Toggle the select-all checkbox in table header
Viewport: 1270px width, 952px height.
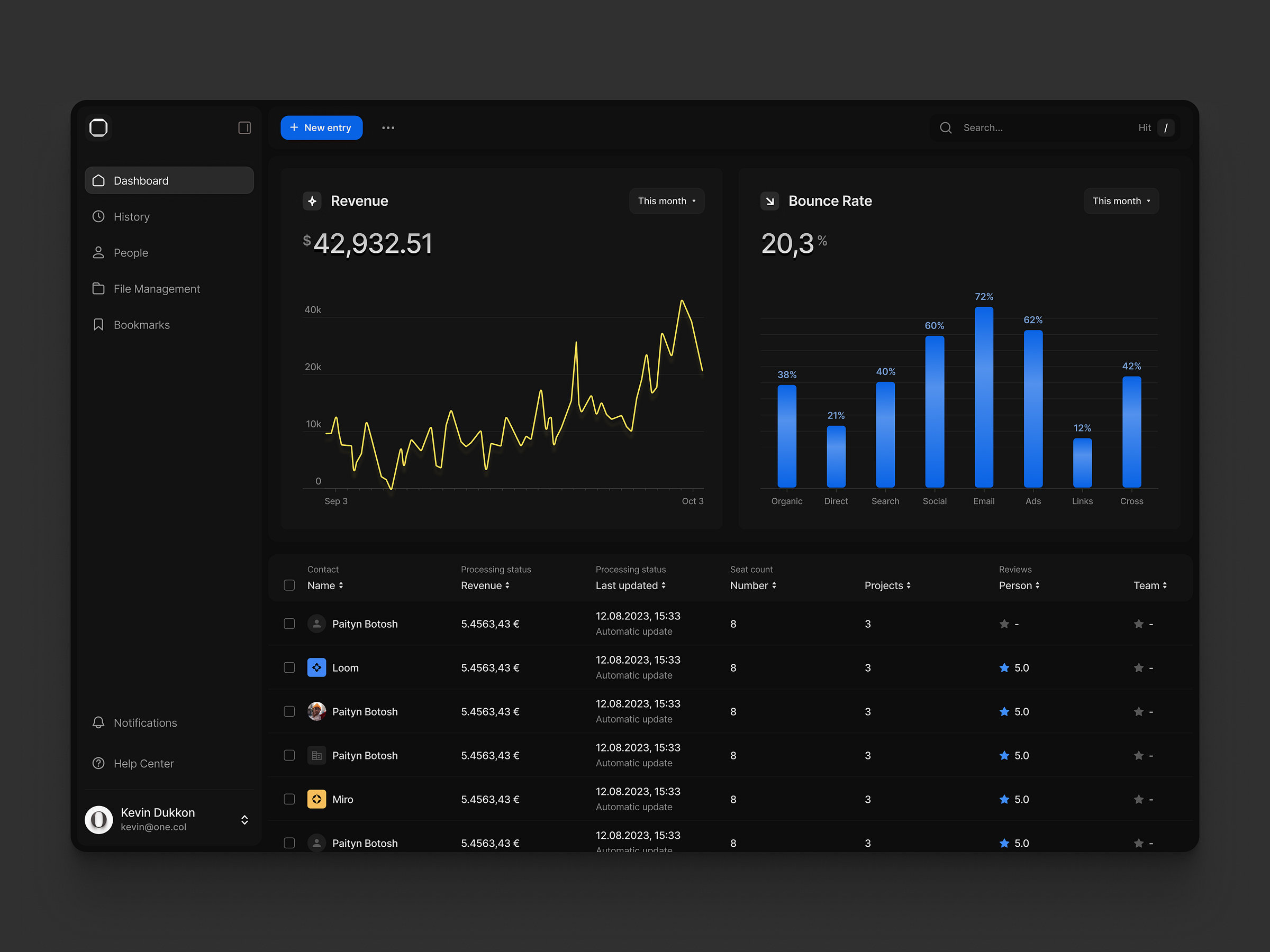(x=289, y=585)
